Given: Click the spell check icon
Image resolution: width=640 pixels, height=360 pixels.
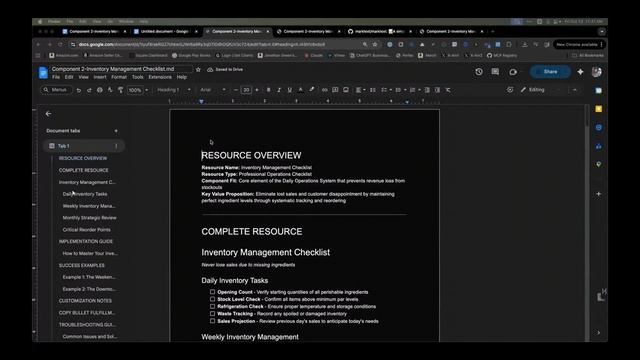Looking at the screenshot, I should point(110,90).
